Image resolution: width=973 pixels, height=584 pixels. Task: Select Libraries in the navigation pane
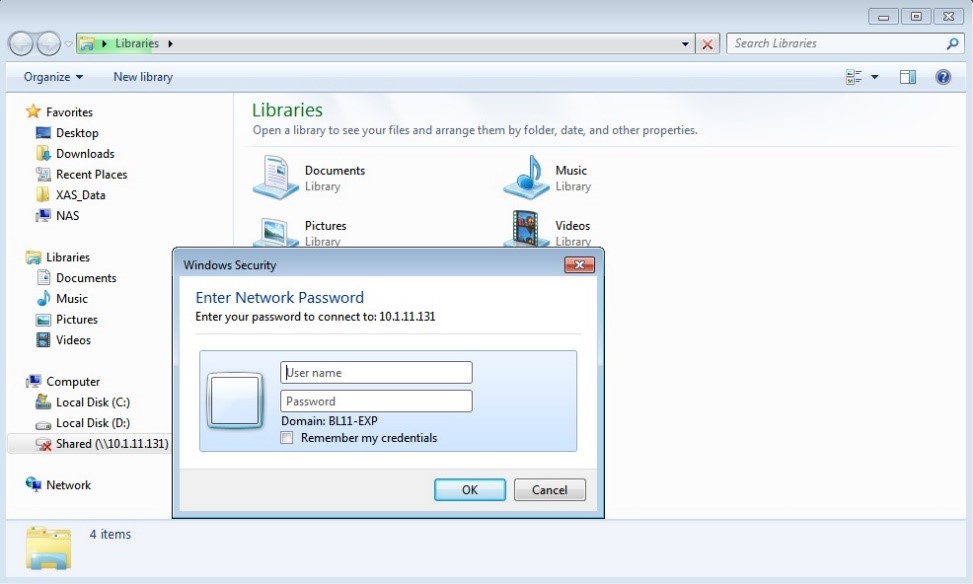pyautogui.click(x=68, y=257)
